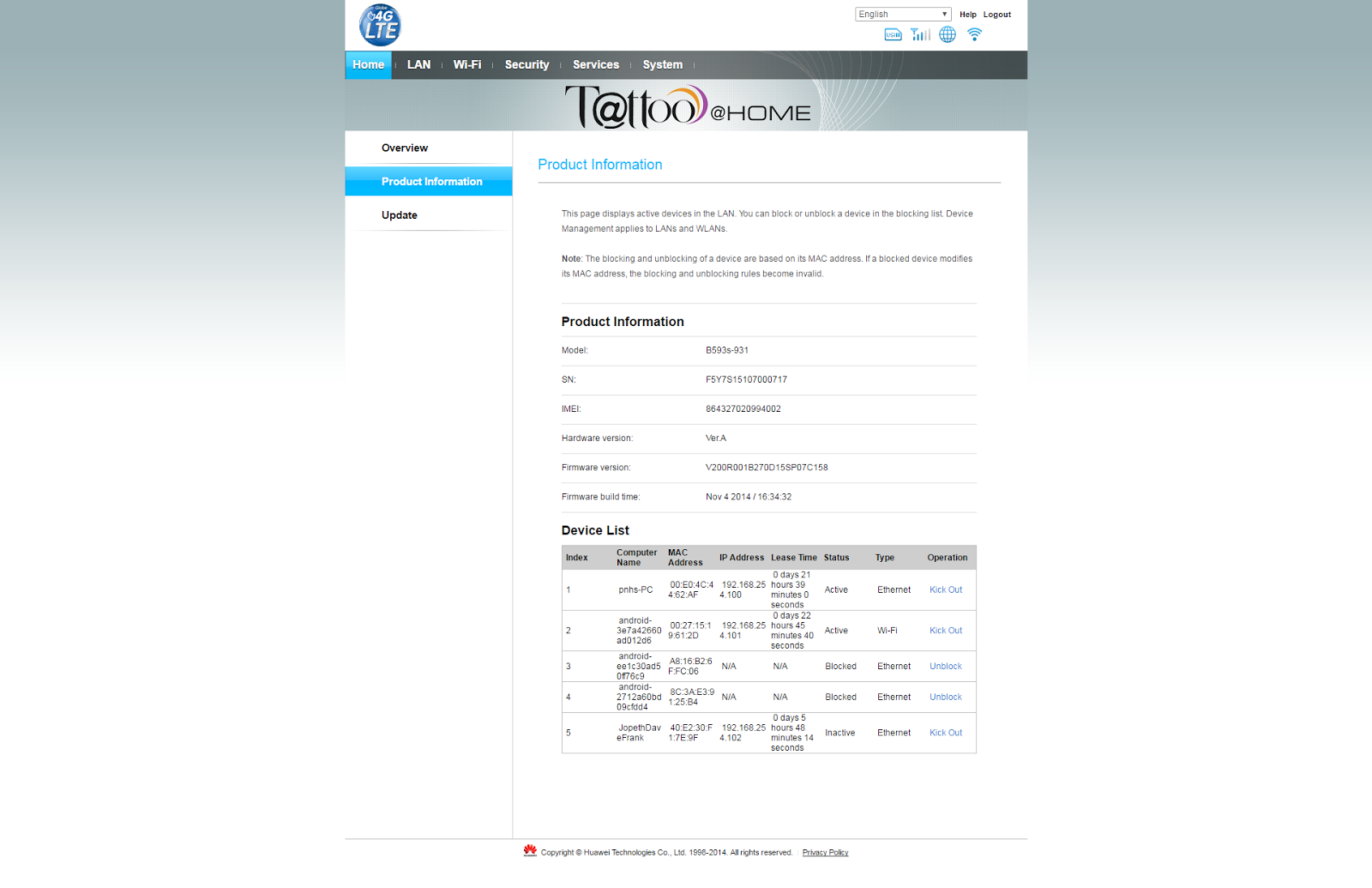The width and height of the screenshot is (1372, 888).
Task: Click the Huawei copyright notice text
Action: click(667, 853)
